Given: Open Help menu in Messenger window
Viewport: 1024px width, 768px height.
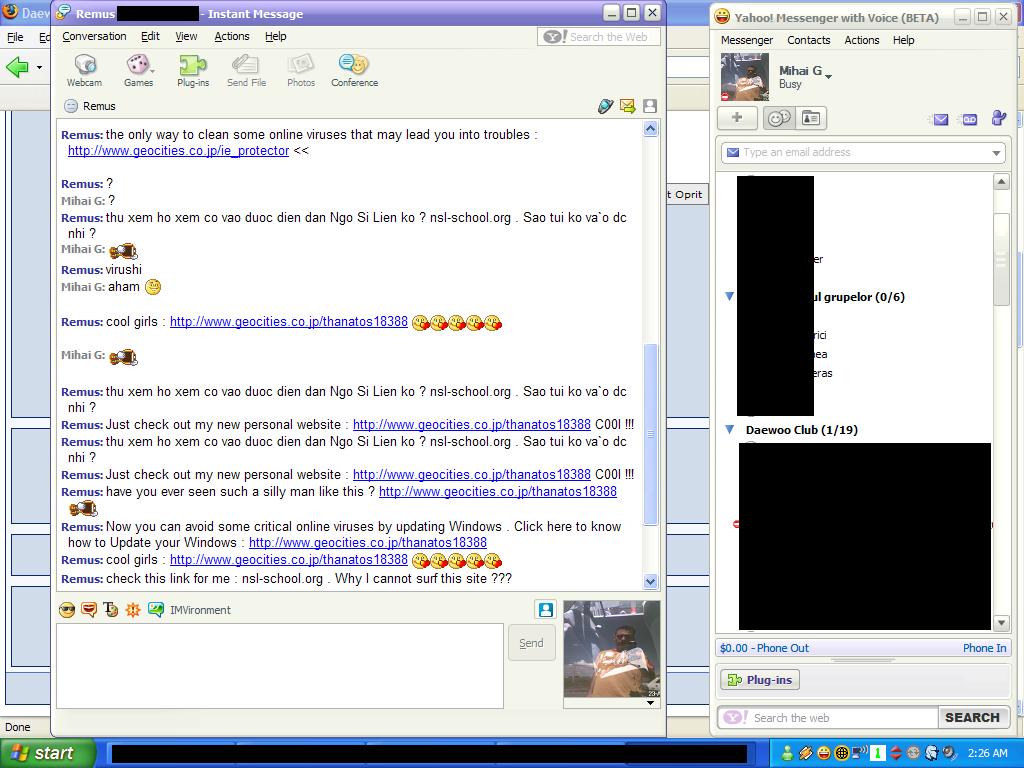Looking at the screenshot, I should tap(903, 40).
